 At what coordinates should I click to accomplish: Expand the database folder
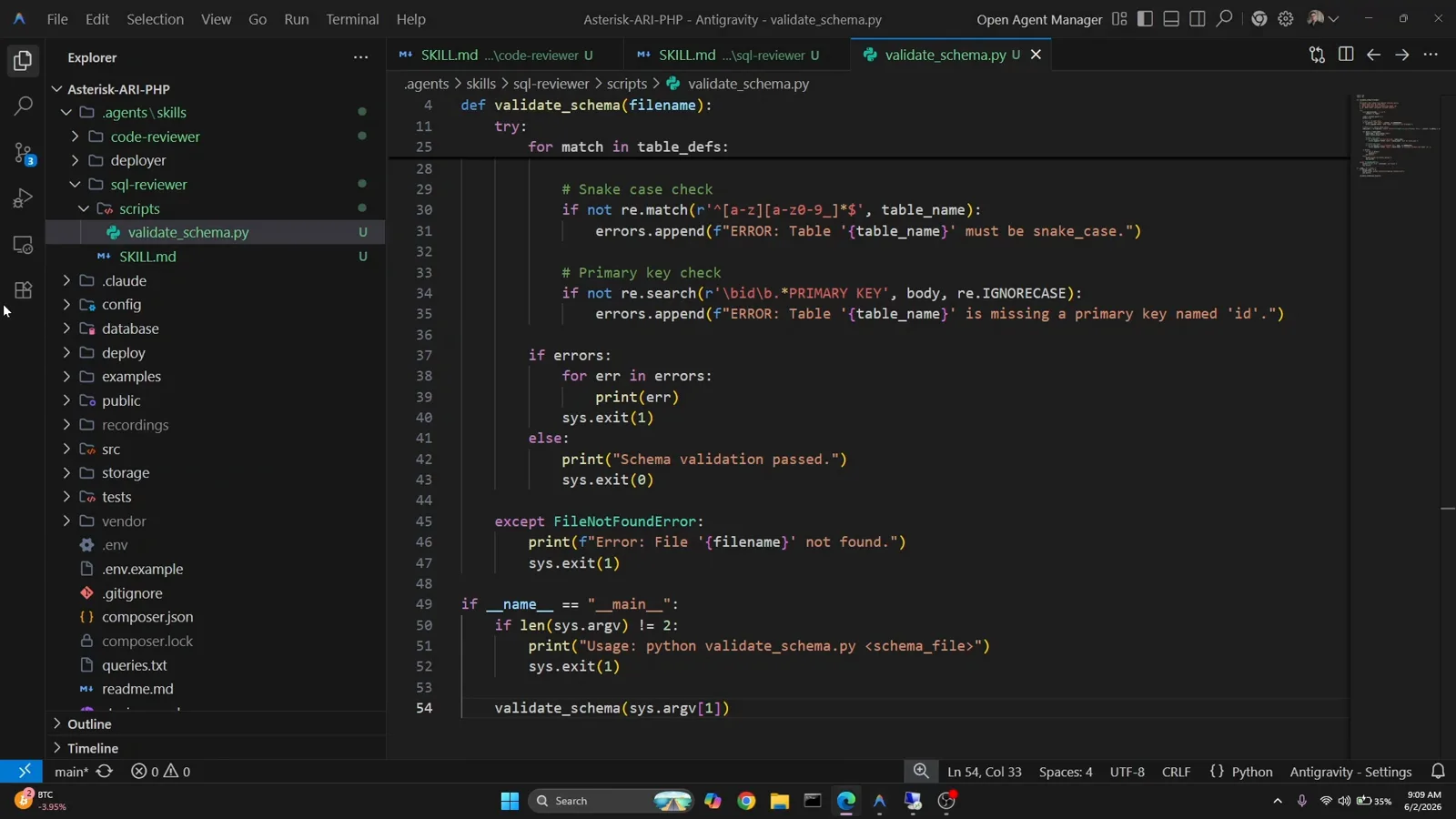tap(66, 329)
